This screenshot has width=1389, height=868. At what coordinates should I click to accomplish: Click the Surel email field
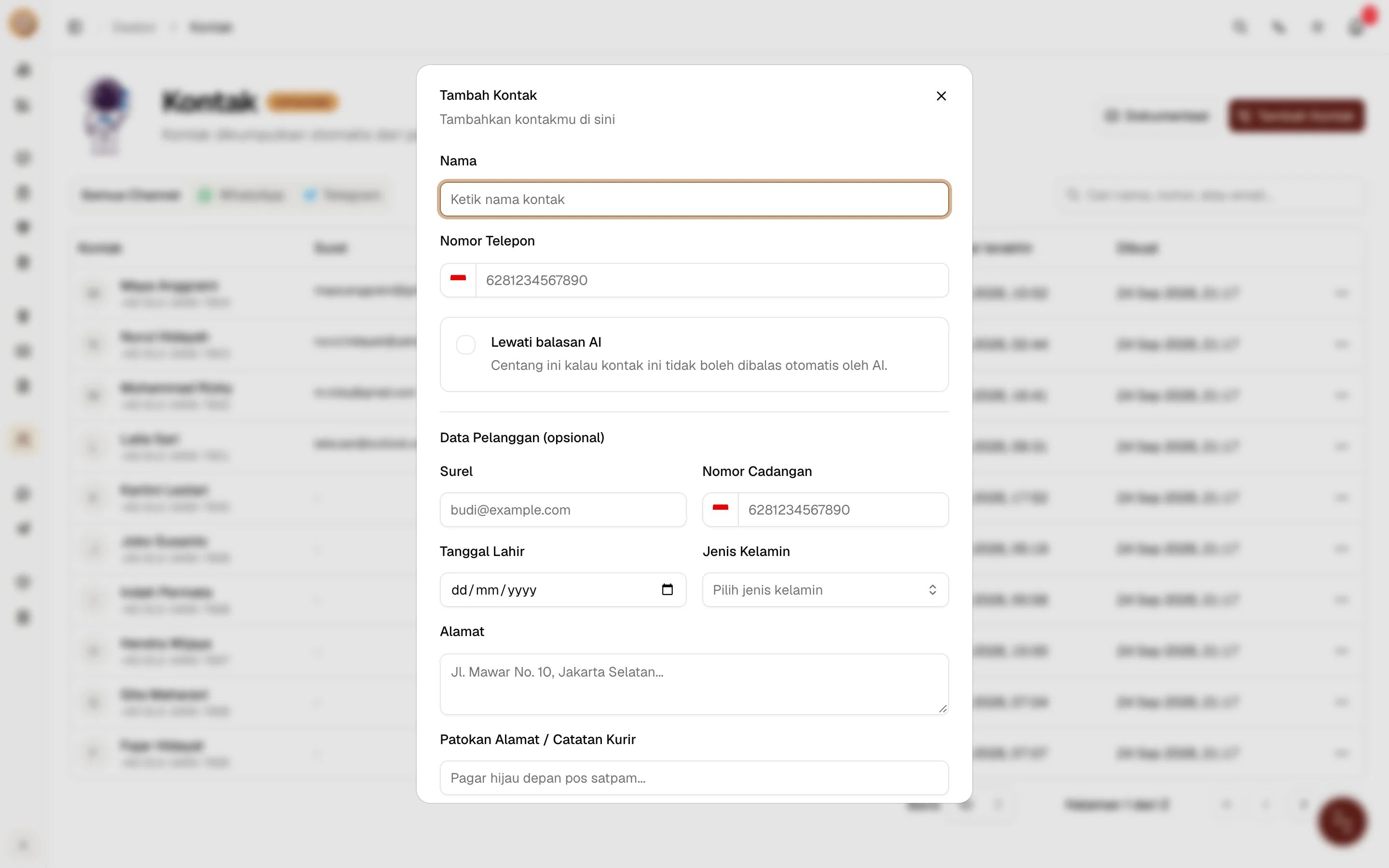[x=562, y=510]
